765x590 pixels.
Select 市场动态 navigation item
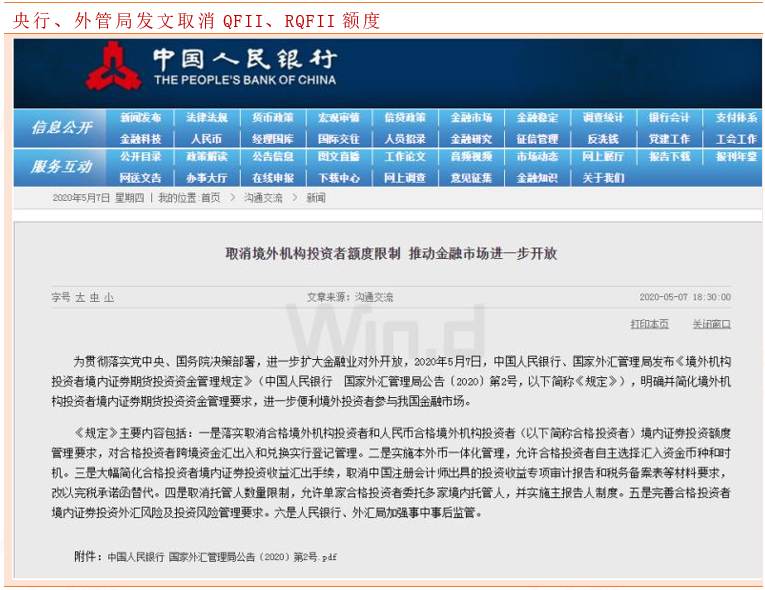pos(537,157)
